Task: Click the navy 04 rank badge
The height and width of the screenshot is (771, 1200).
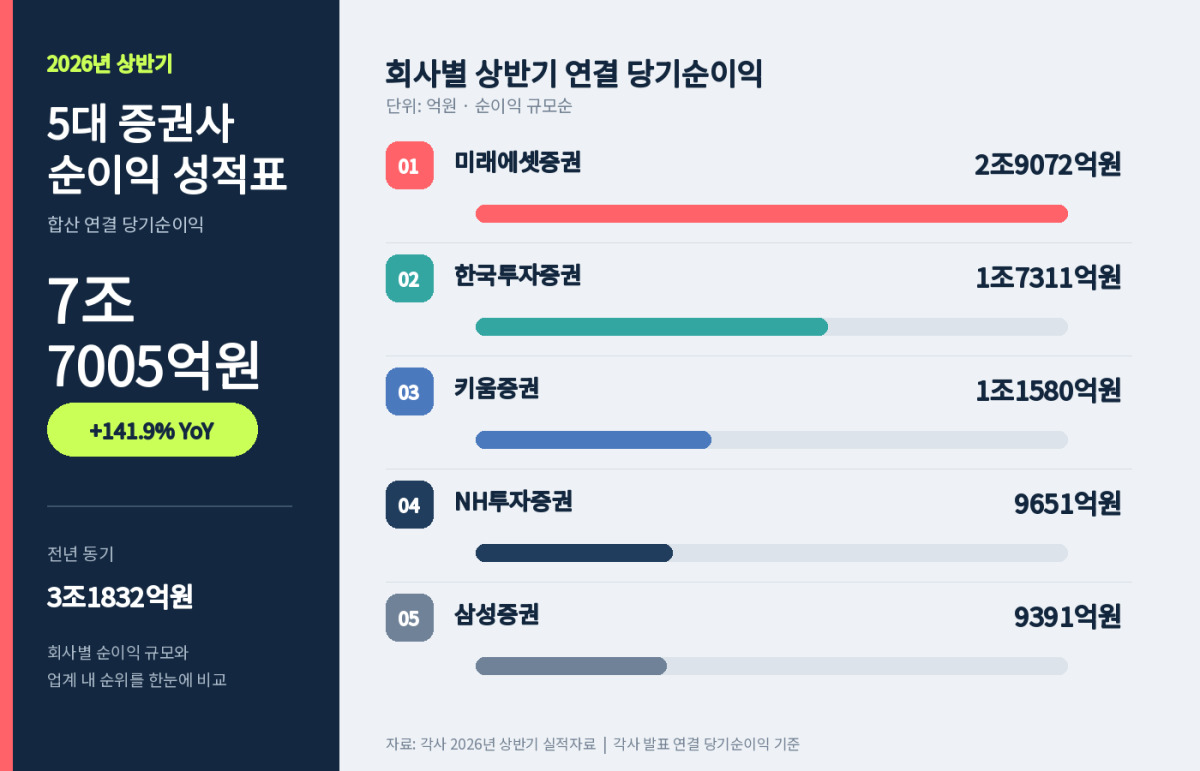Action: tap(410, 505)
